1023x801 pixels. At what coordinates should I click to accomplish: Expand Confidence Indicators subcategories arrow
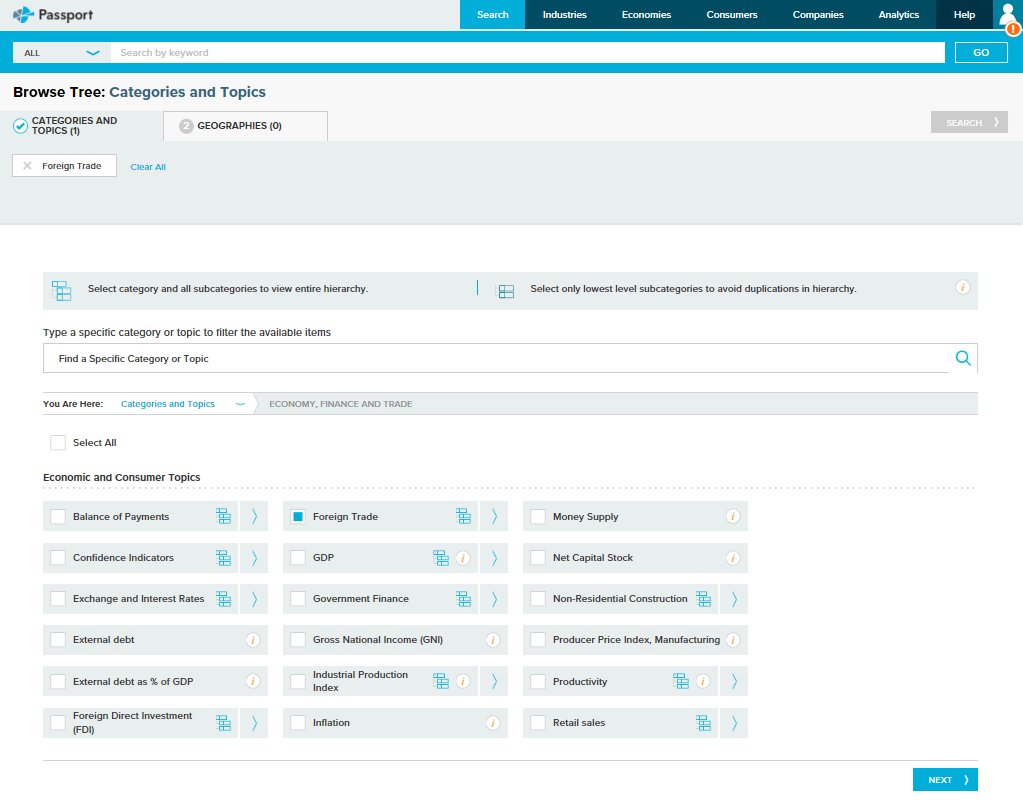[x=254, y=558]
